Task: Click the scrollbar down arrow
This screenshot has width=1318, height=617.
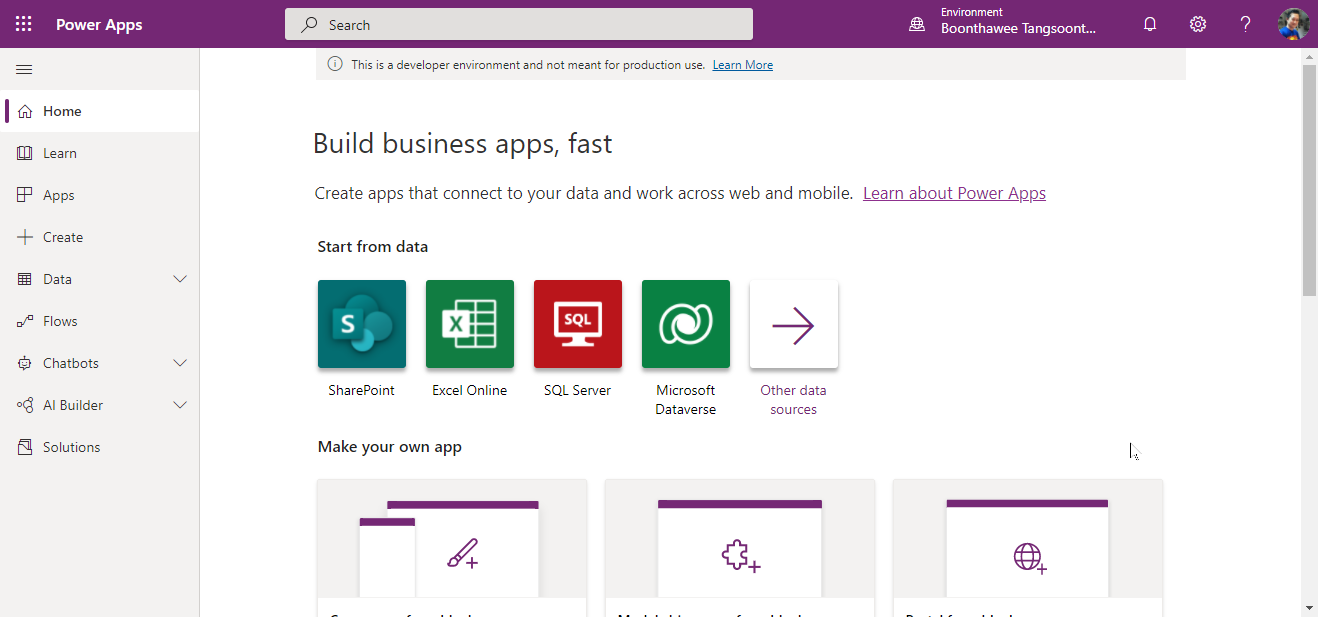Action: pos(1309,607)
